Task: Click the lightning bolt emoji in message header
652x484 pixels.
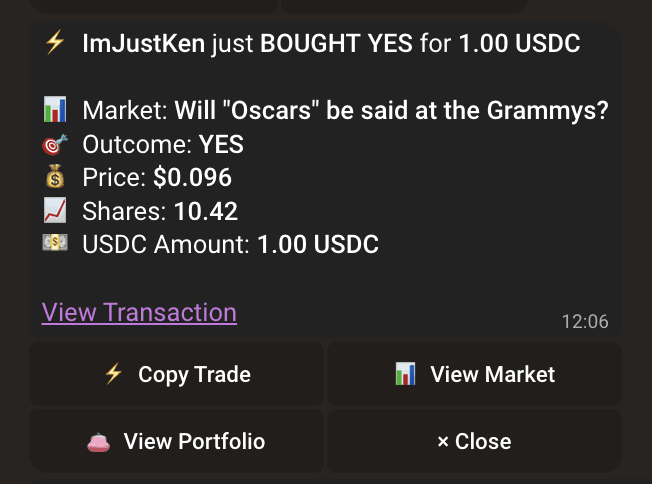Action: pos(55,42)
